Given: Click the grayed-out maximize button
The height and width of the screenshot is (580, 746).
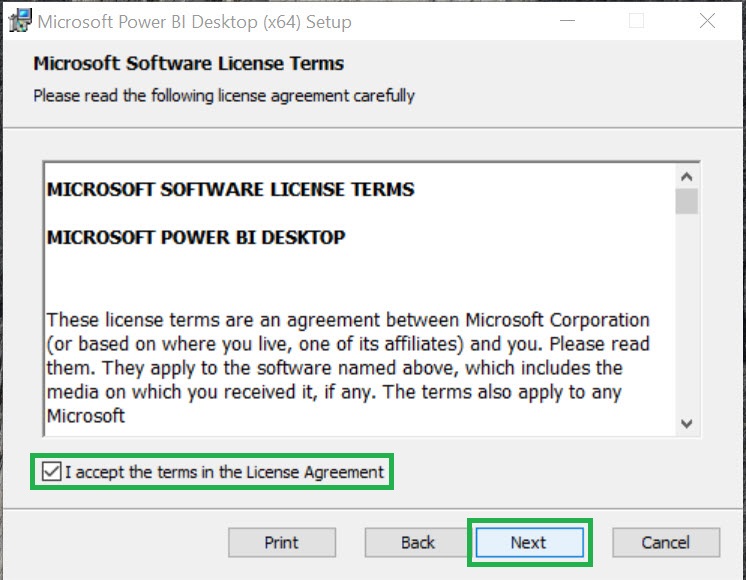Looking at the screenshot, I should (636, 21).
